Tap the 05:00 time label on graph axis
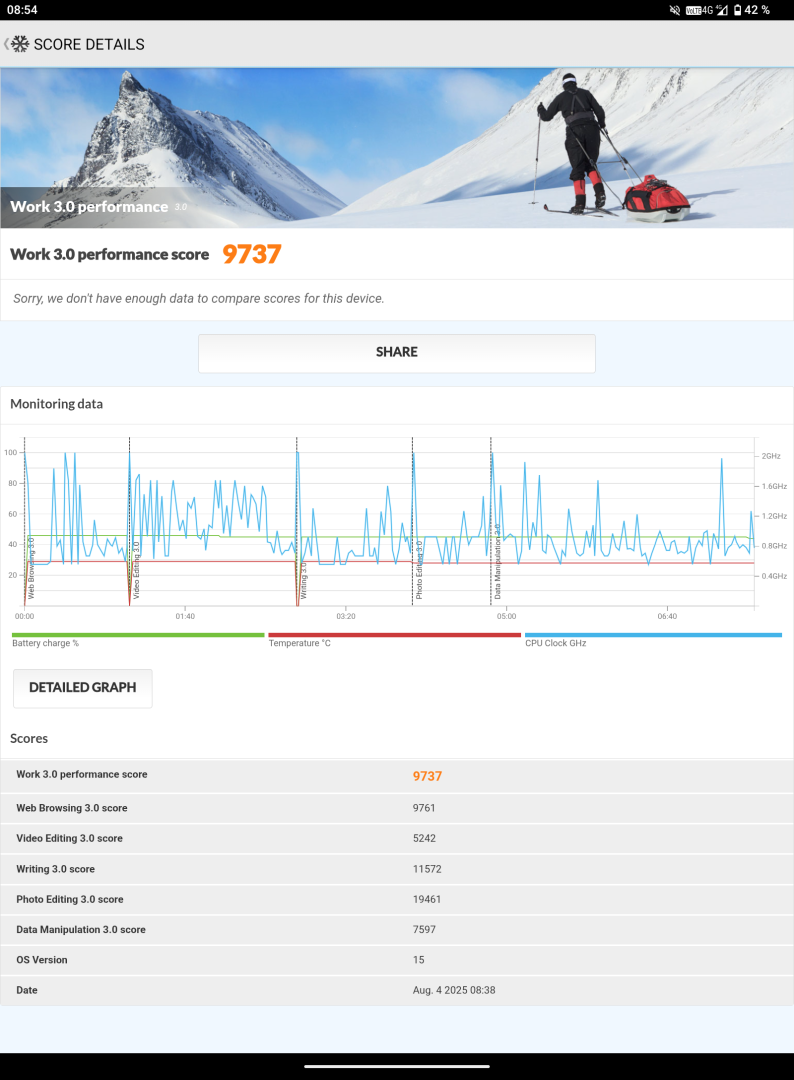The image size is (794, 1080). pos(506,616)
